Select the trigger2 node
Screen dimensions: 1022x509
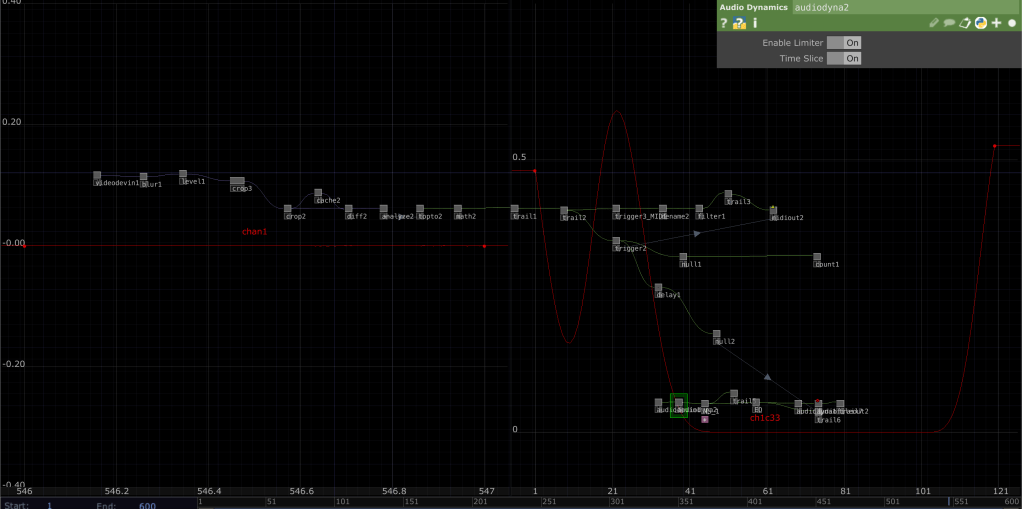tap(616, 242)
